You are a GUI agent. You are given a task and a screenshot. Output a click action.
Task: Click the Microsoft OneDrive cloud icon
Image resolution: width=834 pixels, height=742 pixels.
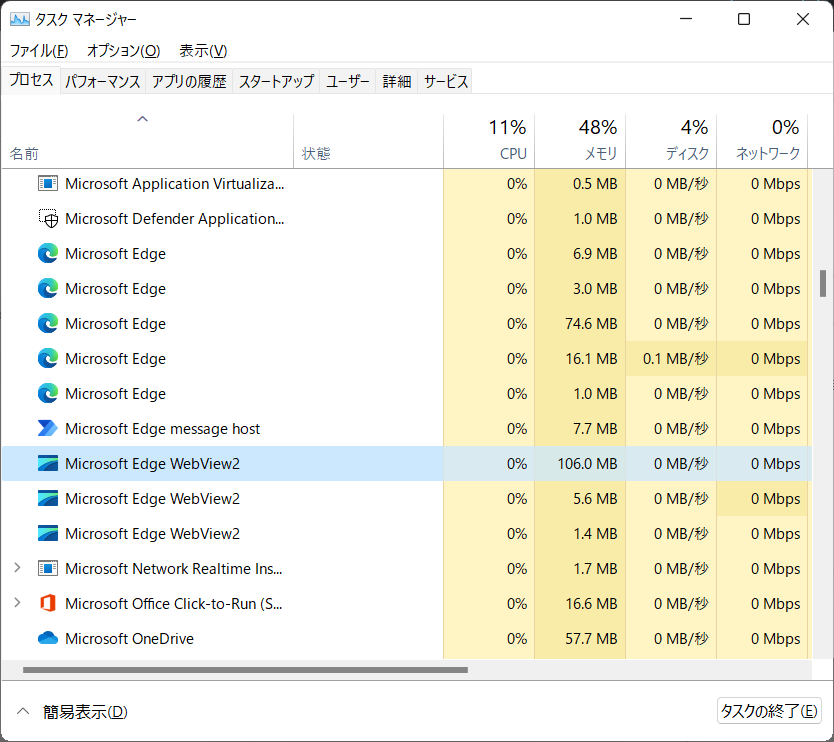click(48, 638)
